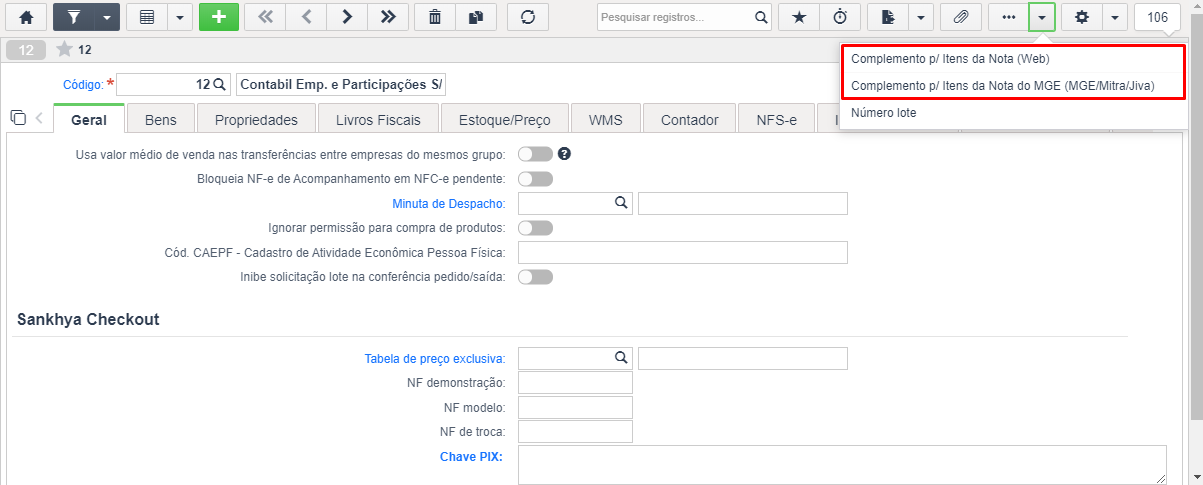
Task: Open attachments paperclip icon
Action: coord(960,17)
